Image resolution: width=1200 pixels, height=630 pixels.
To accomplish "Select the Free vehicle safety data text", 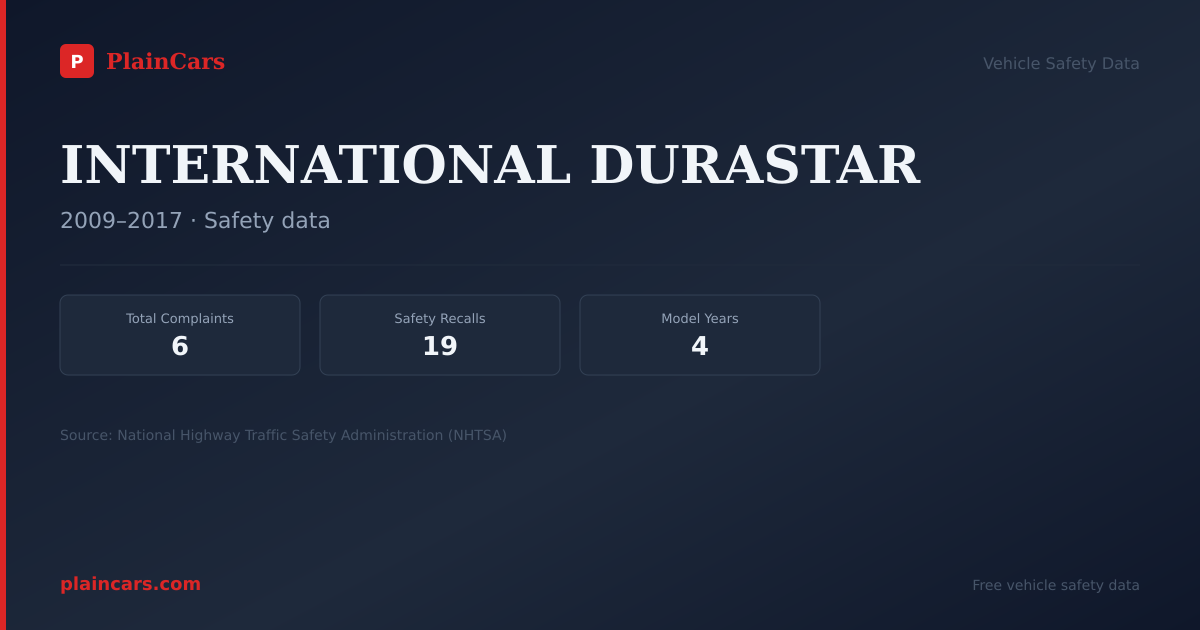I will click(x=1056, y=585).
